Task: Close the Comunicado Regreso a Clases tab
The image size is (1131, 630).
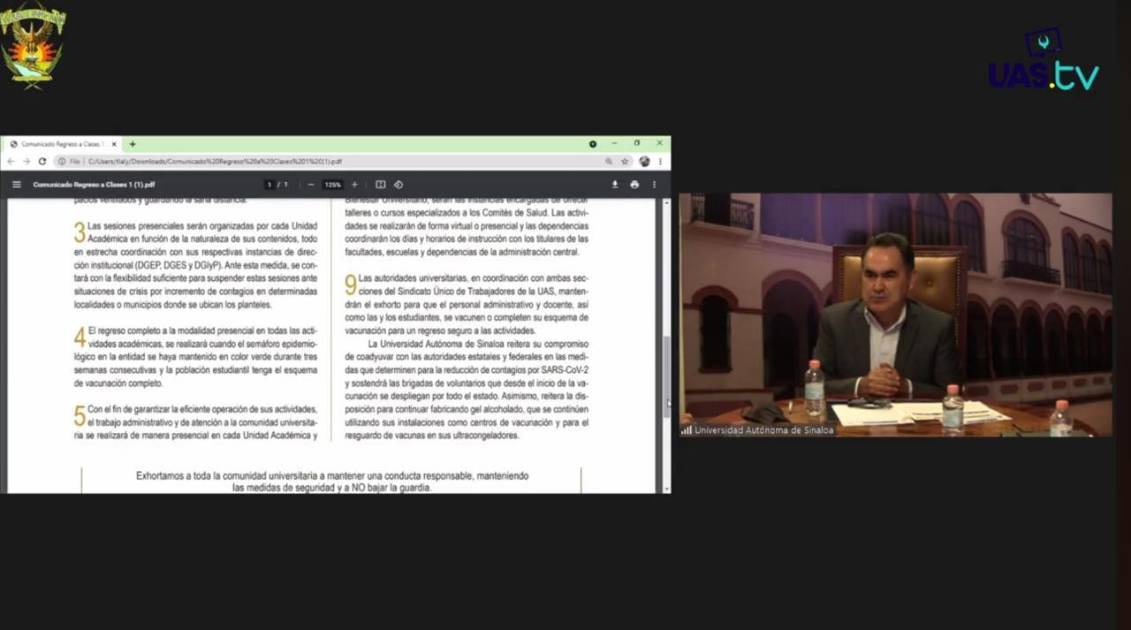Action: pyautogui.click(x=114, y=144)
